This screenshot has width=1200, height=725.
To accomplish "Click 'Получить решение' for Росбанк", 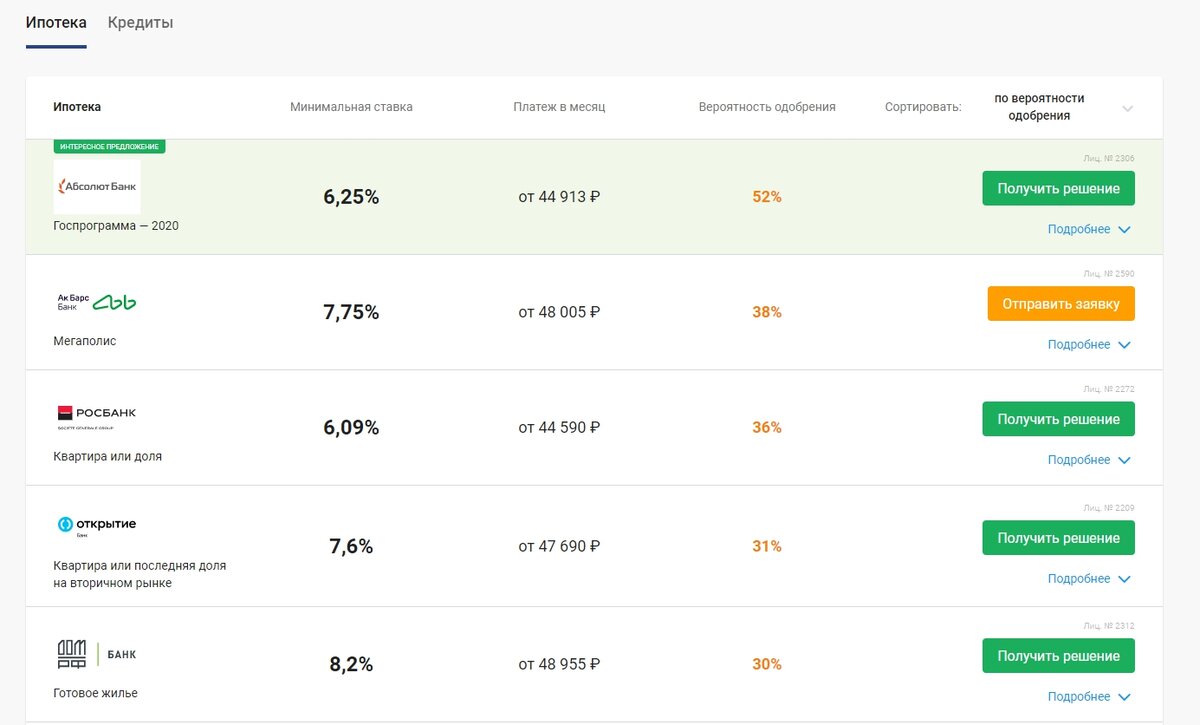I will tap(1058, 419).
